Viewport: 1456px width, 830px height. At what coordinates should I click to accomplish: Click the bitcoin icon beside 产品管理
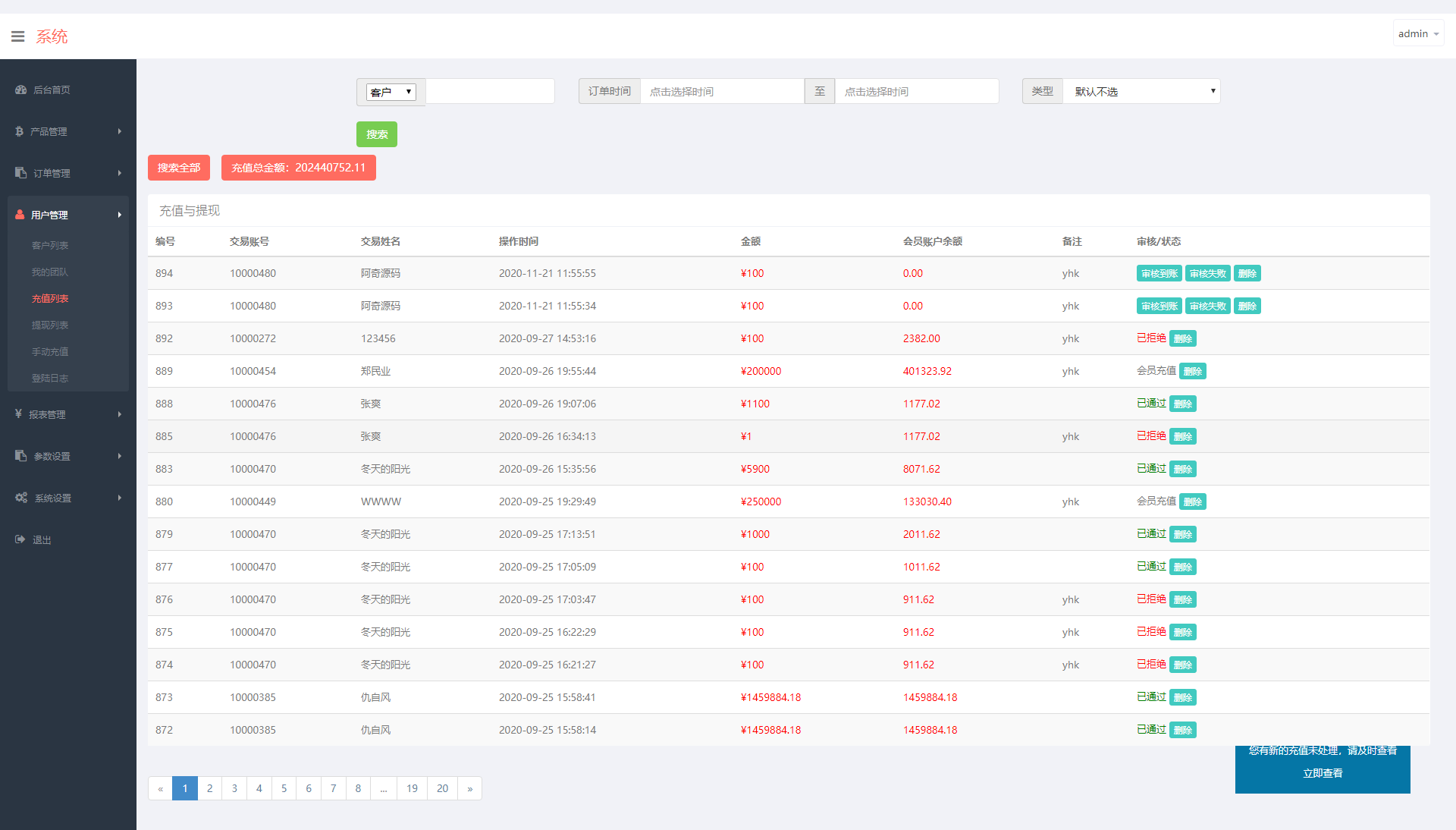[19, 131]
